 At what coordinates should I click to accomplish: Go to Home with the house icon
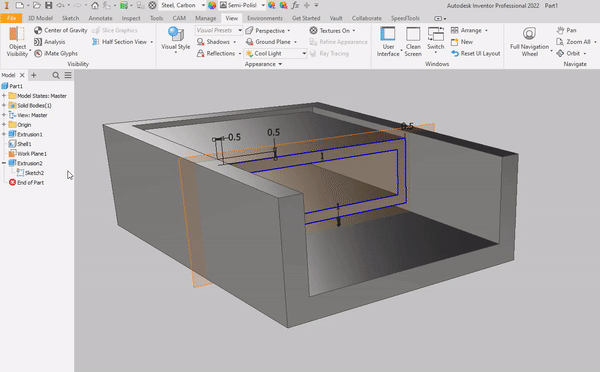(x=95, y=5)
